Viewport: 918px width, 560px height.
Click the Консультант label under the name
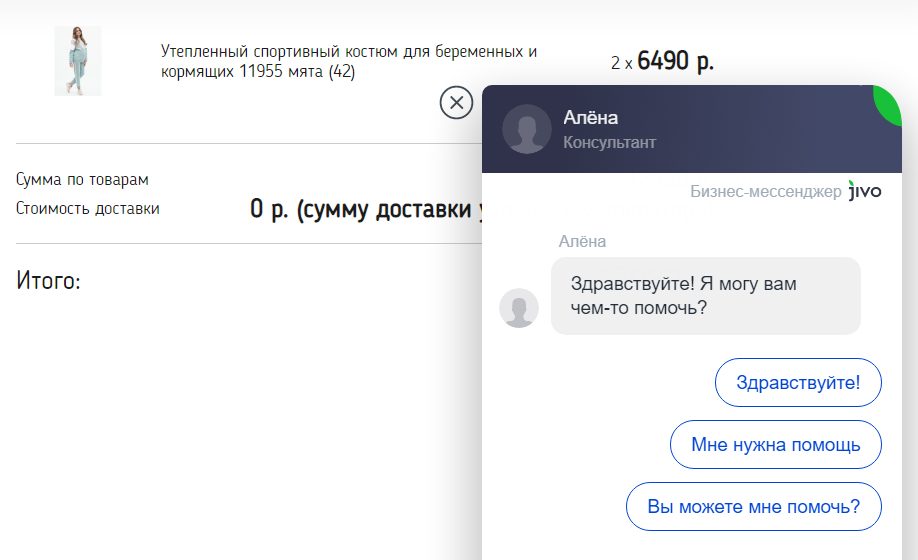pos(609,142)
